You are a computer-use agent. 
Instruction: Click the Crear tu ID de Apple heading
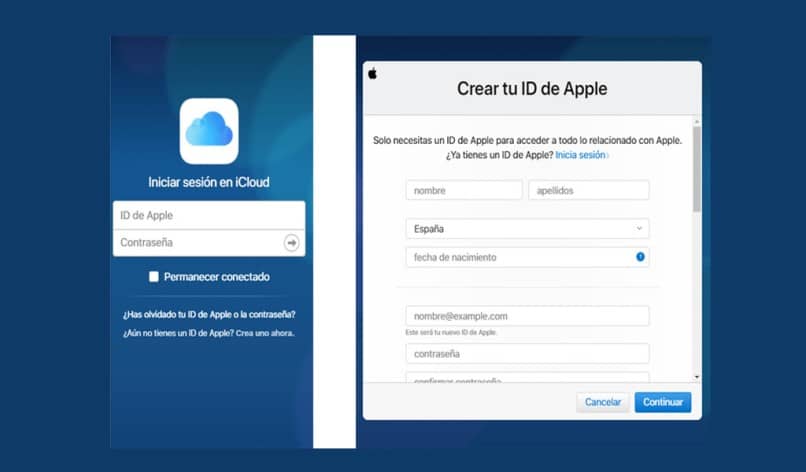532,88
